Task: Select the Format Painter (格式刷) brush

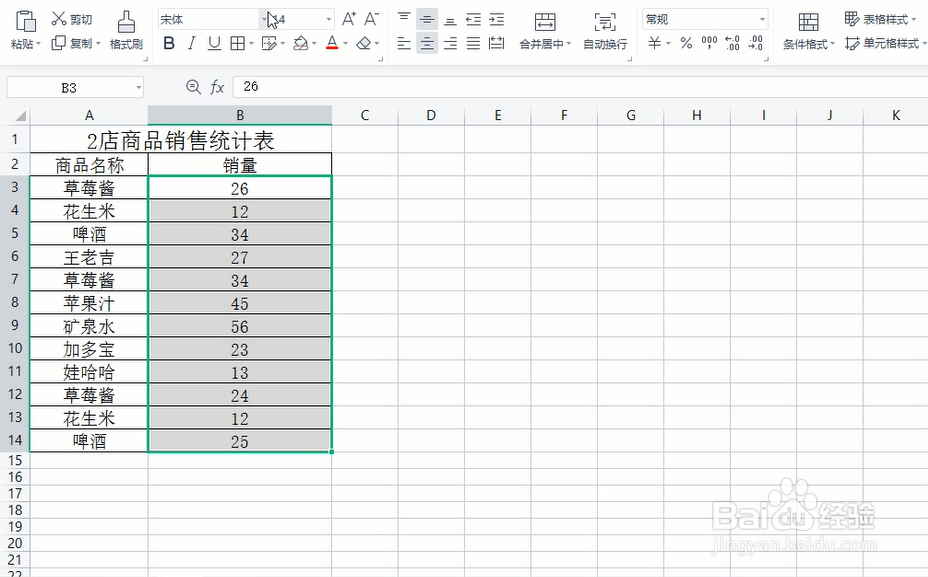Action: [126, 30]
